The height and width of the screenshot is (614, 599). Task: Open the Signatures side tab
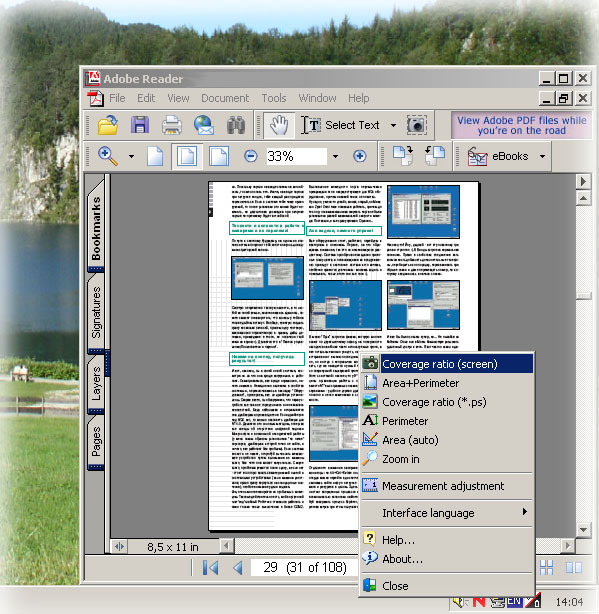pyautogui.click(x=96, y=312)
